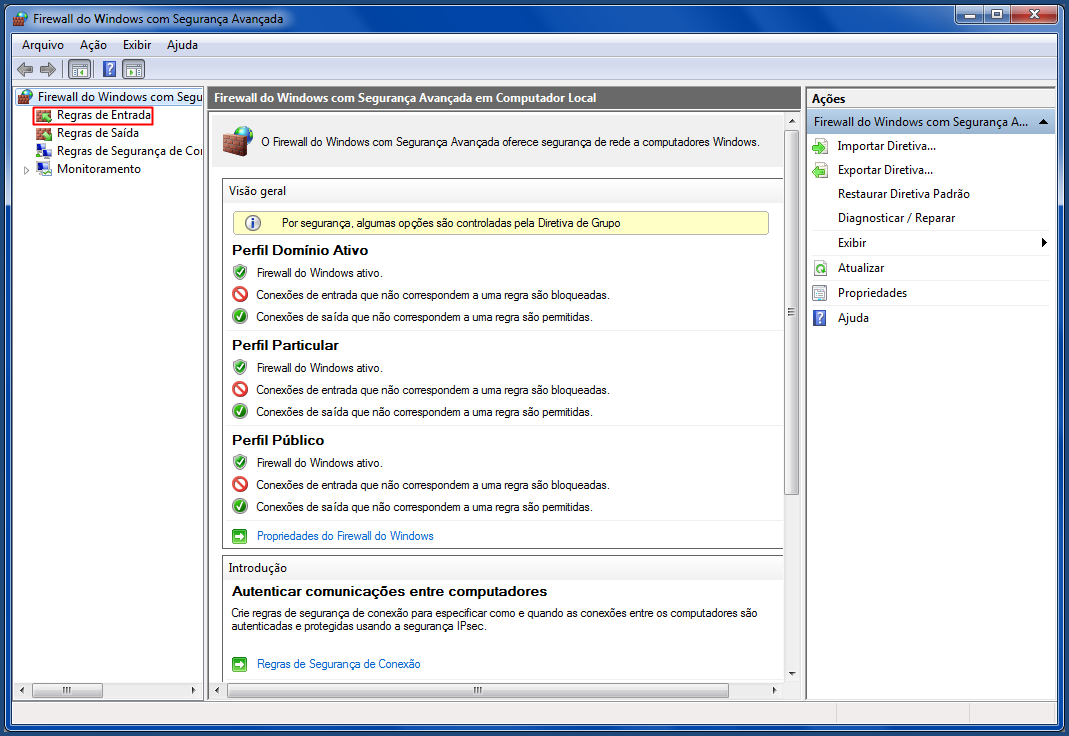The width and height of the screenshot is (1069, 736).
Task: Select Regras de Entrada in the tree
Action: 104,115
